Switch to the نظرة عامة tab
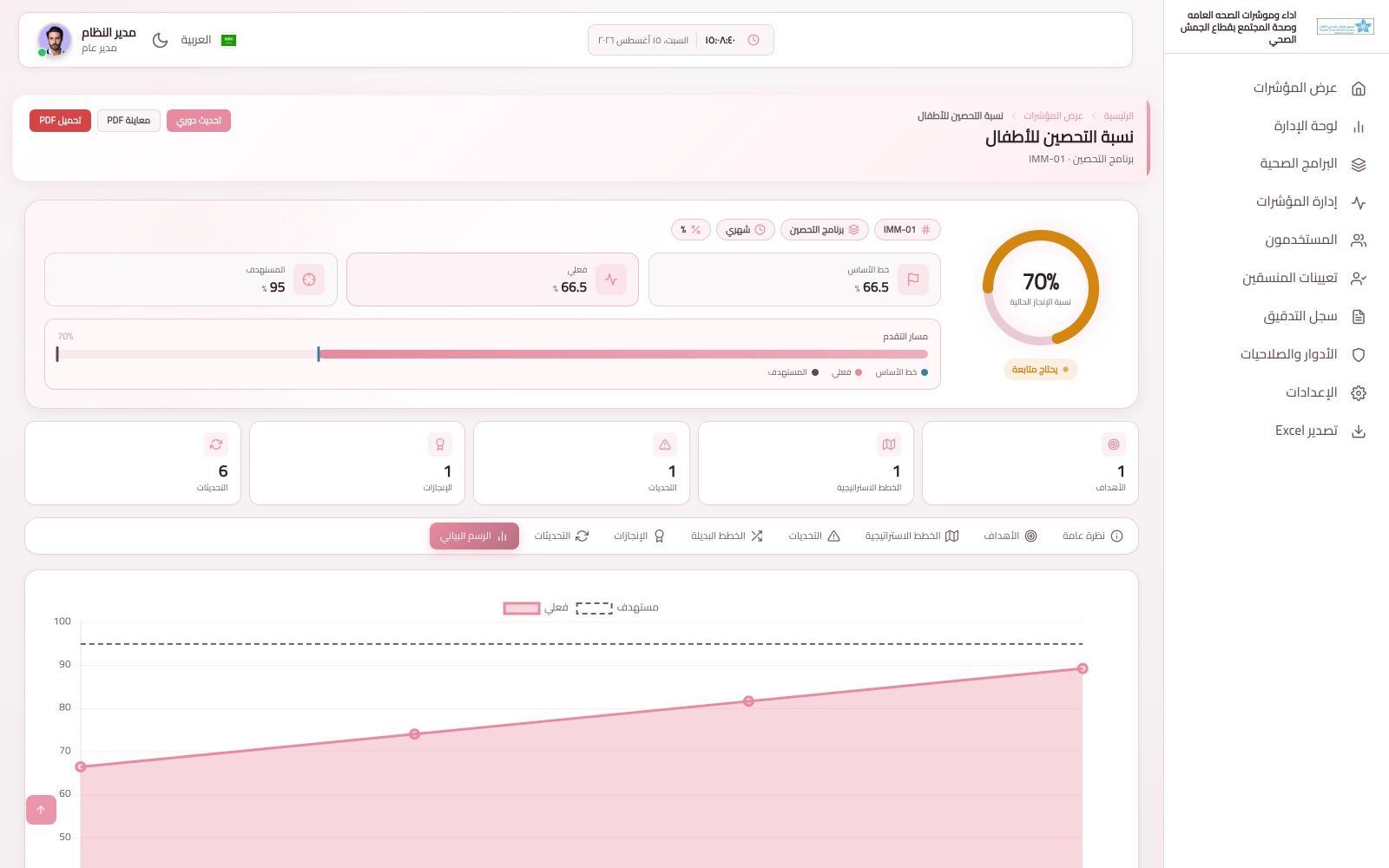This screenshot has width=1389, height=868. (1092, 536)
